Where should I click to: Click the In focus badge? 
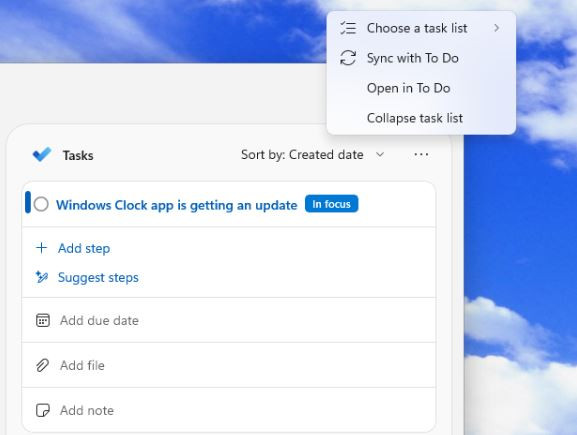pyautogui.click(x=332, y=204)
